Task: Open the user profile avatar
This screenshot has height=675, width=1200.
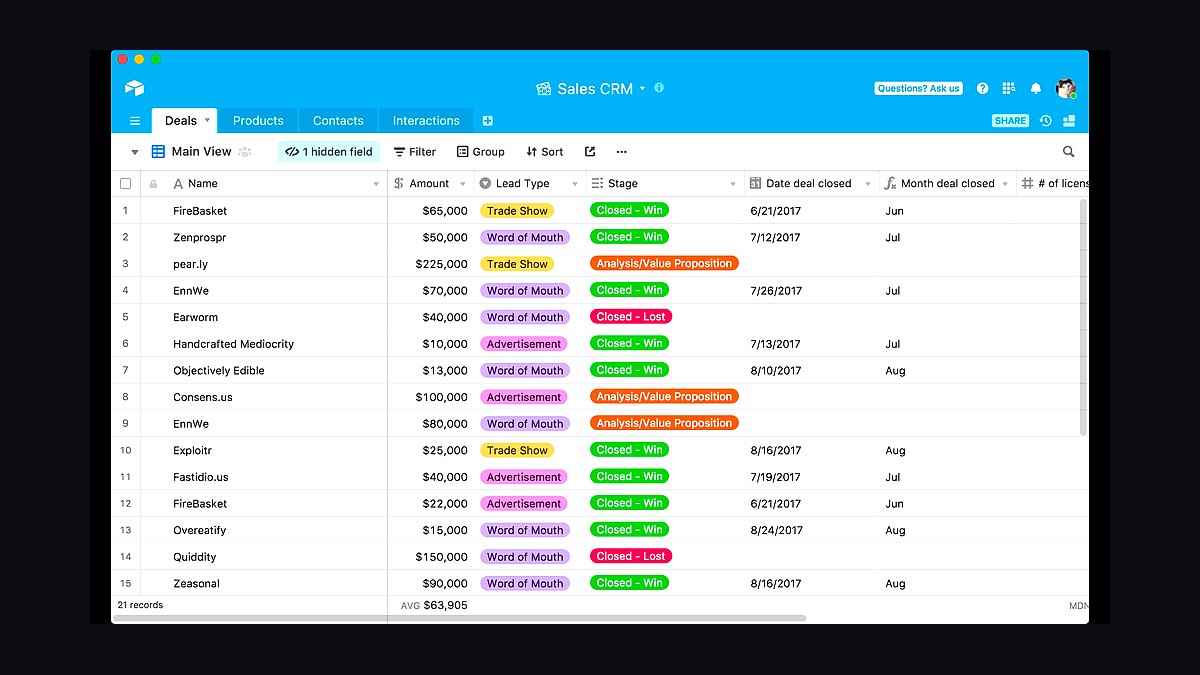Action: point(1066,88)
